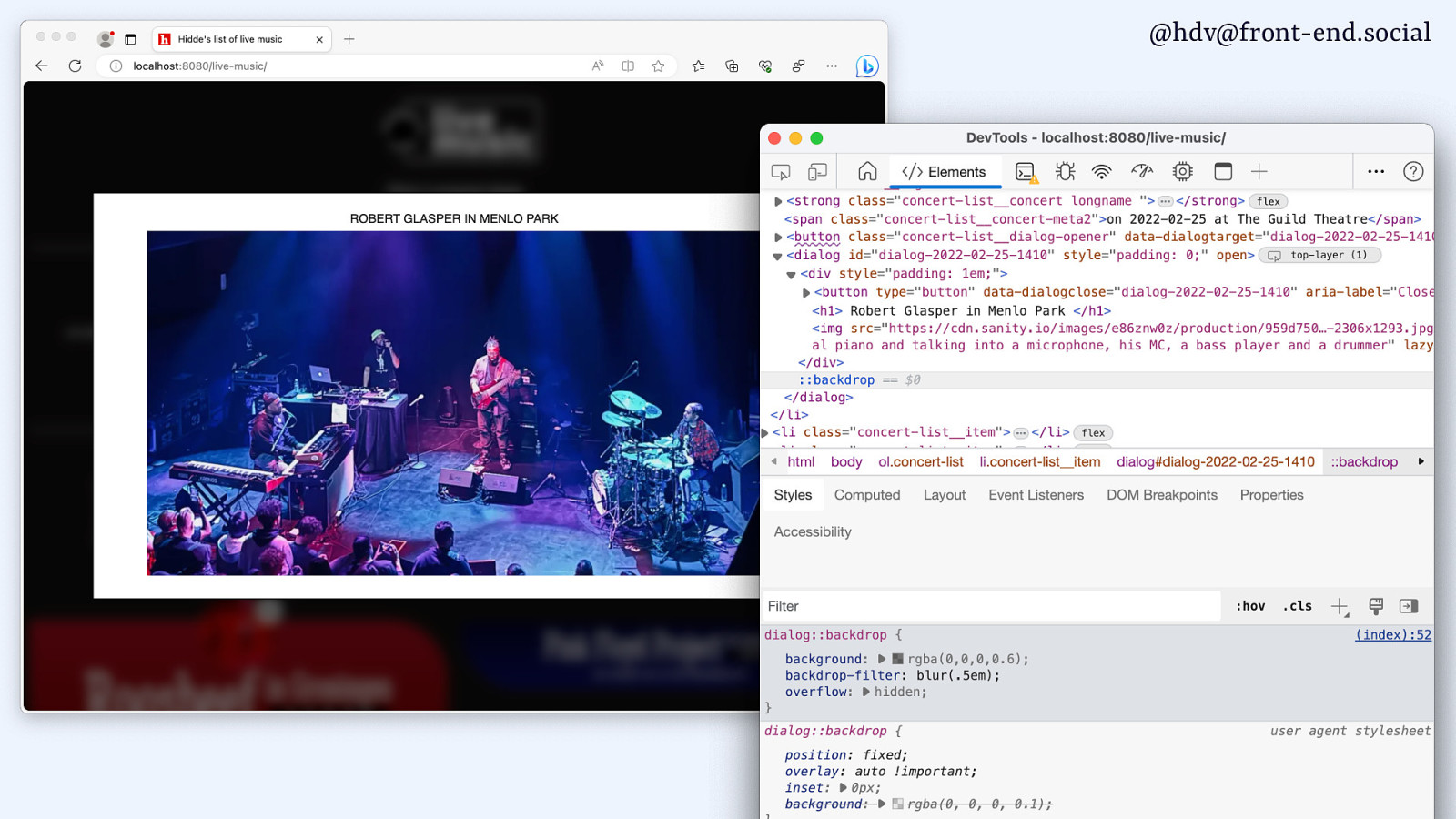Switch to the Computed pane tab
The image size is (1456, 819).
[867, 495]
